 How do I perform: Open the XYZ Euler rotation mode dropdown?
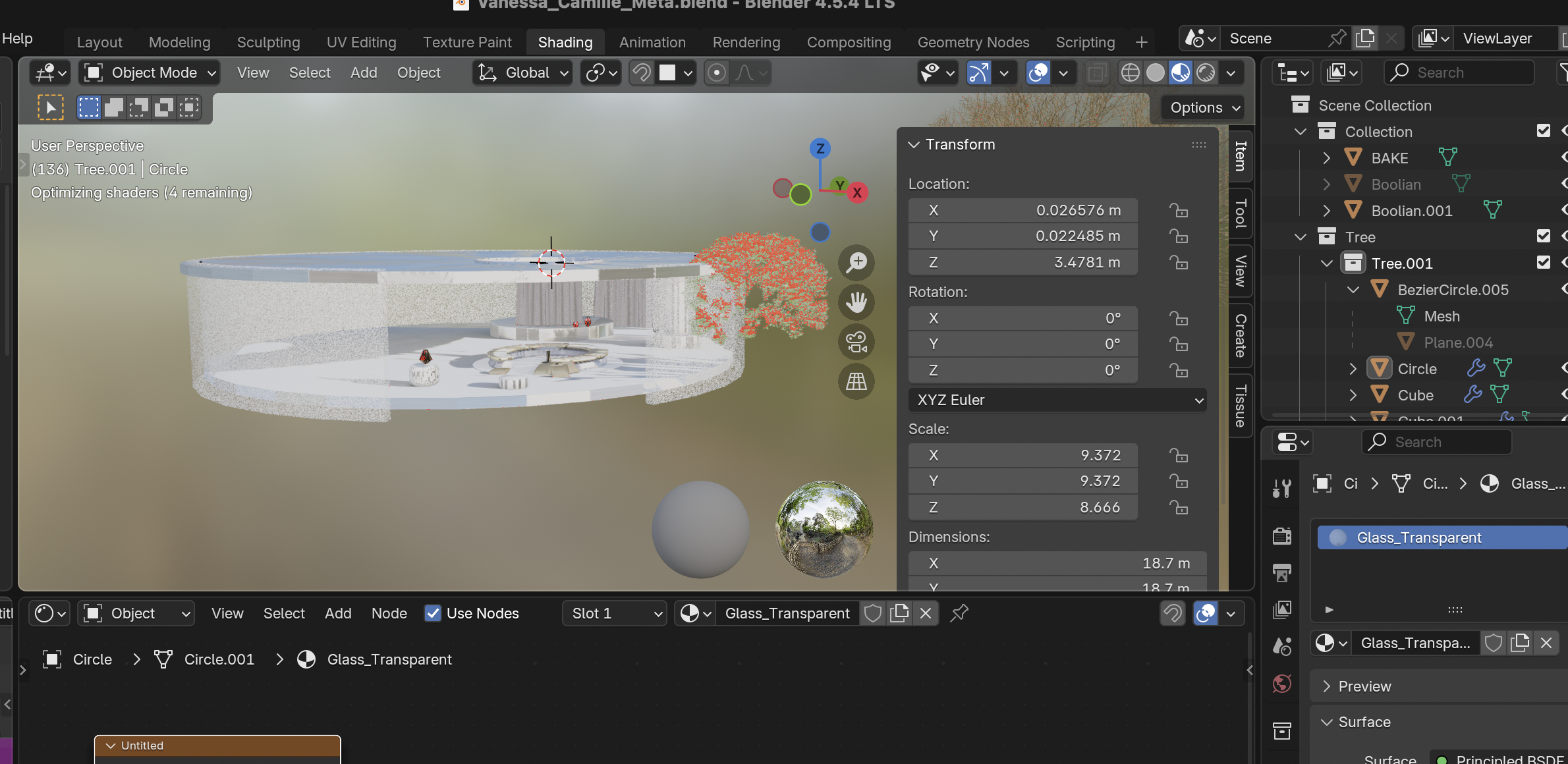pyautogui.click(x=1057, y=400)
